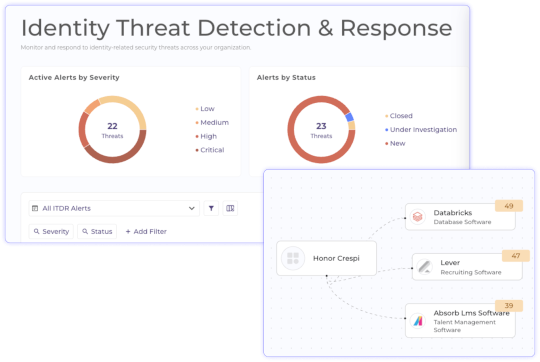Open the column layout icon button
The height and width of the screenshot is (362, 540).
(230, 208)
